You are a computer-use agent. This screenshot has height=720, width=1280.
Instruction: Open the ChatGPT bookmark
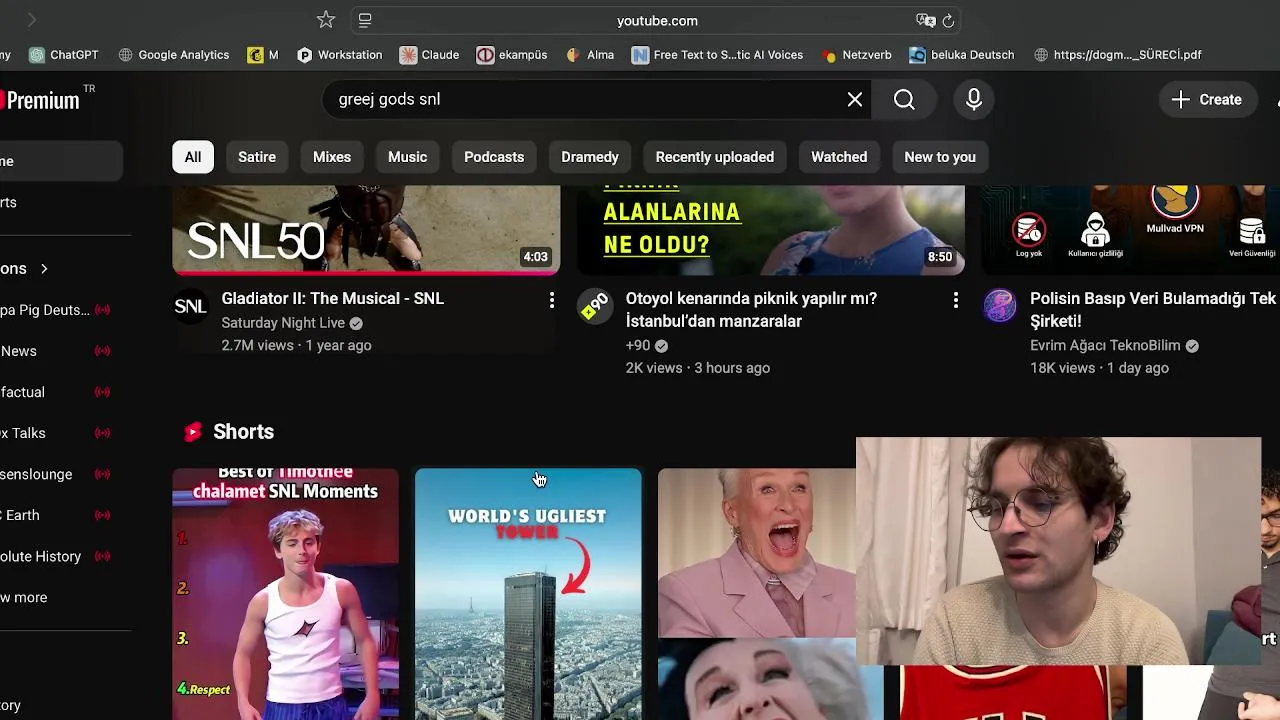tap(64, 55)
